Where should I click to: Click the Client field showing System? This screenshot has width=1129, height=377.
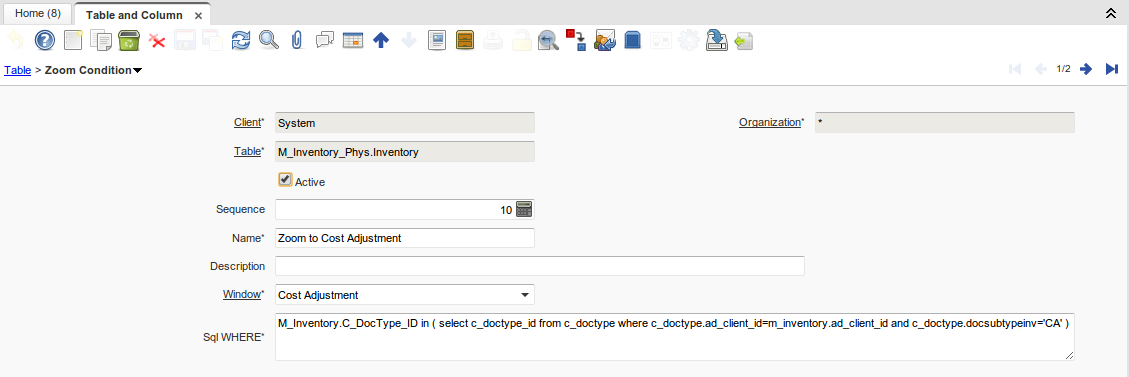[x=405, y=122]
